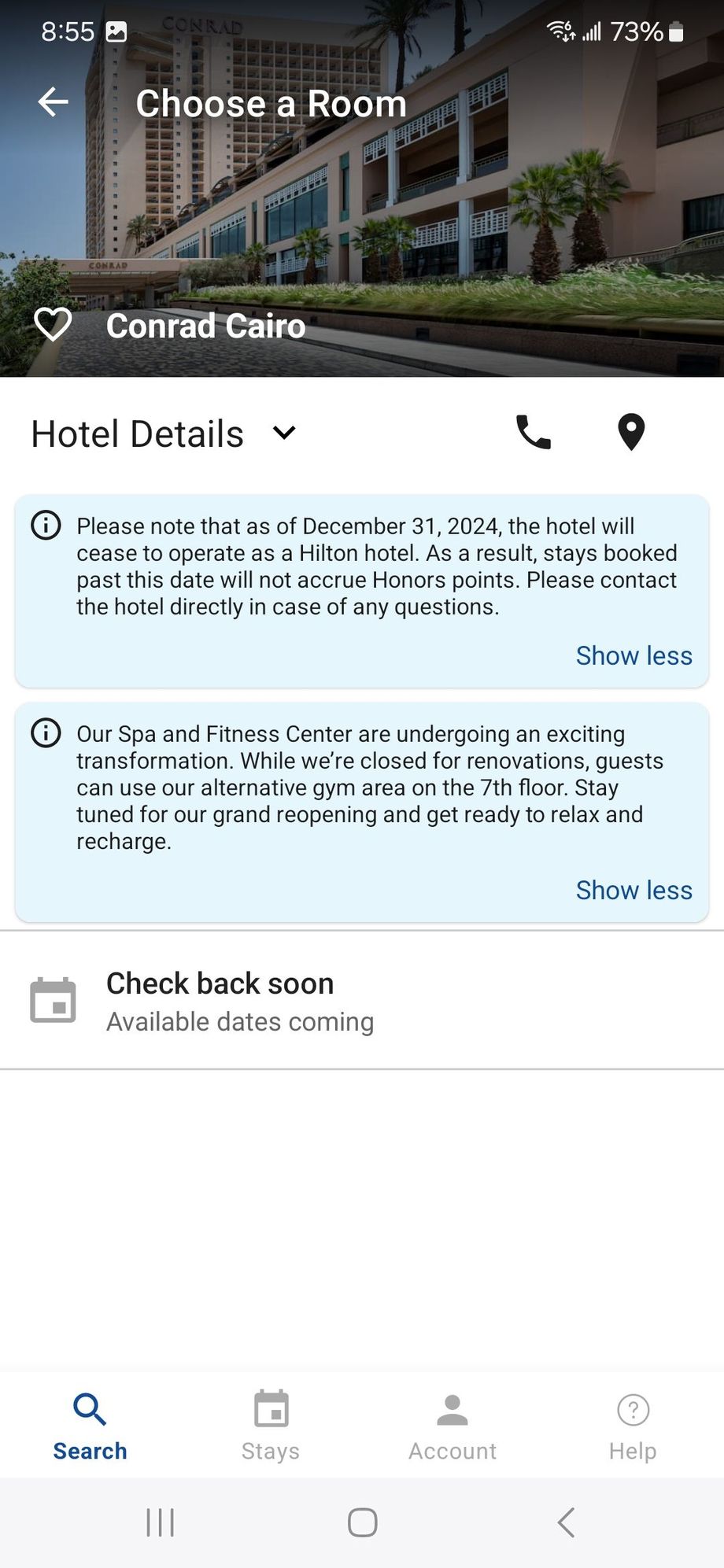
Task: Collapse the Spa renovation notice via Show less
Action: point(633,890)
